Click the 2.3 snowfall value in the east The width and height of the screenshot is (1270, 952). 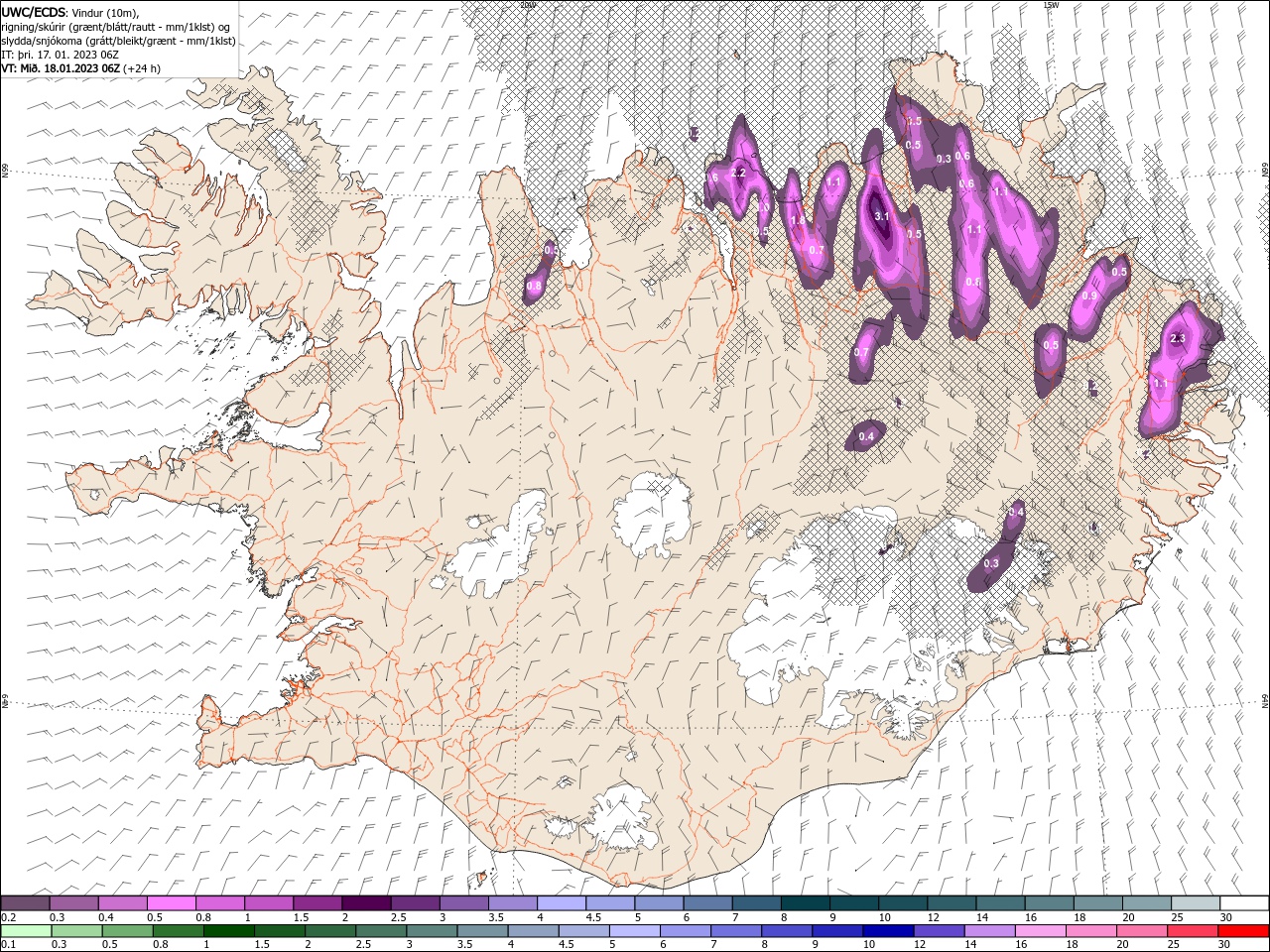click(1178, 339)
